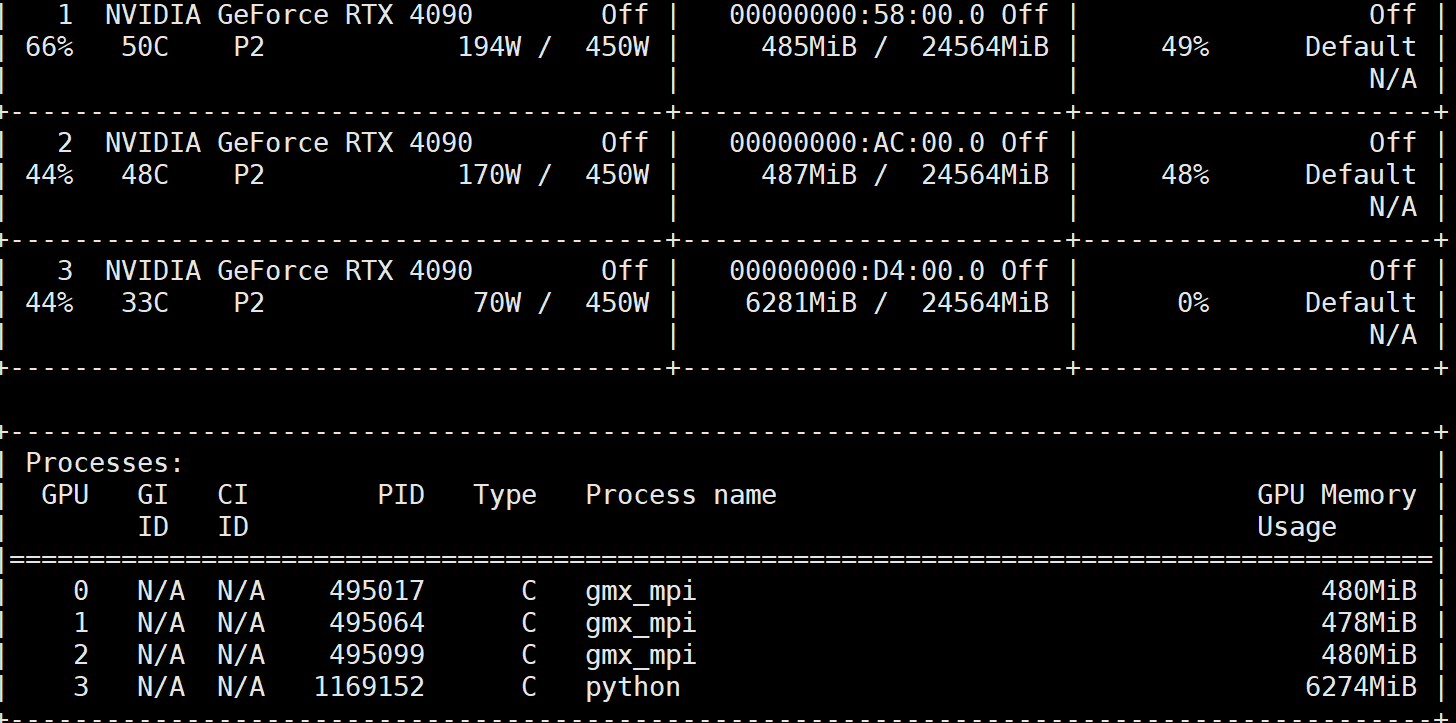Select the 6274MiB process memory value
Screen dimensions: 1456x723
1361,687
